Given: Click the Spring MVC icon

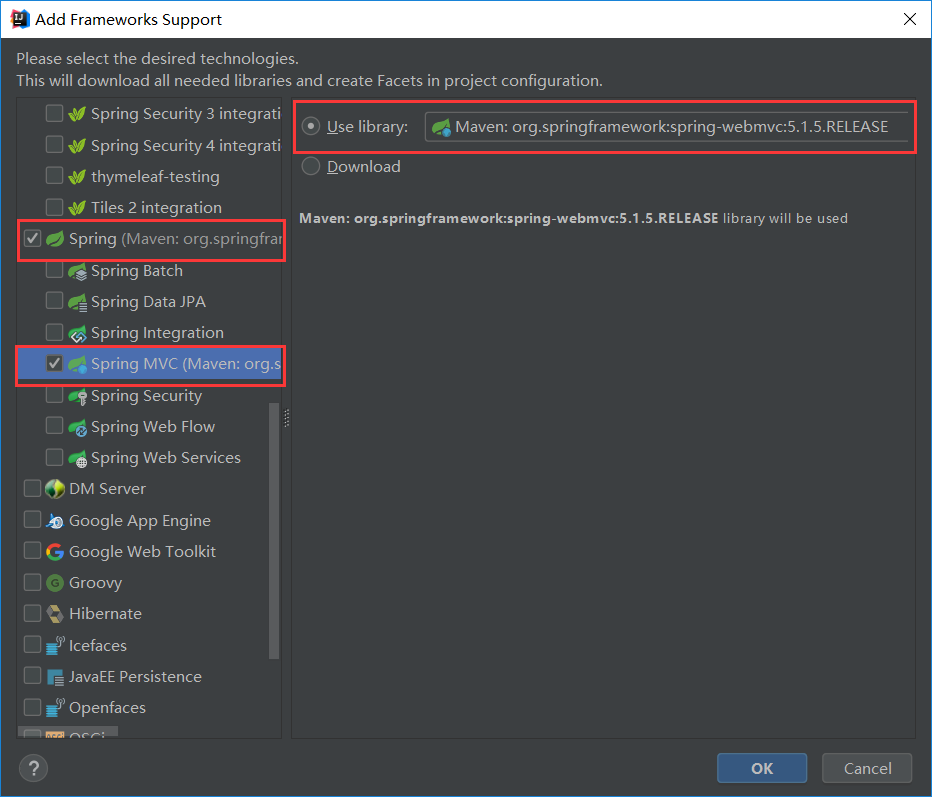Looking at the screenshot, I should click(77, 364).
